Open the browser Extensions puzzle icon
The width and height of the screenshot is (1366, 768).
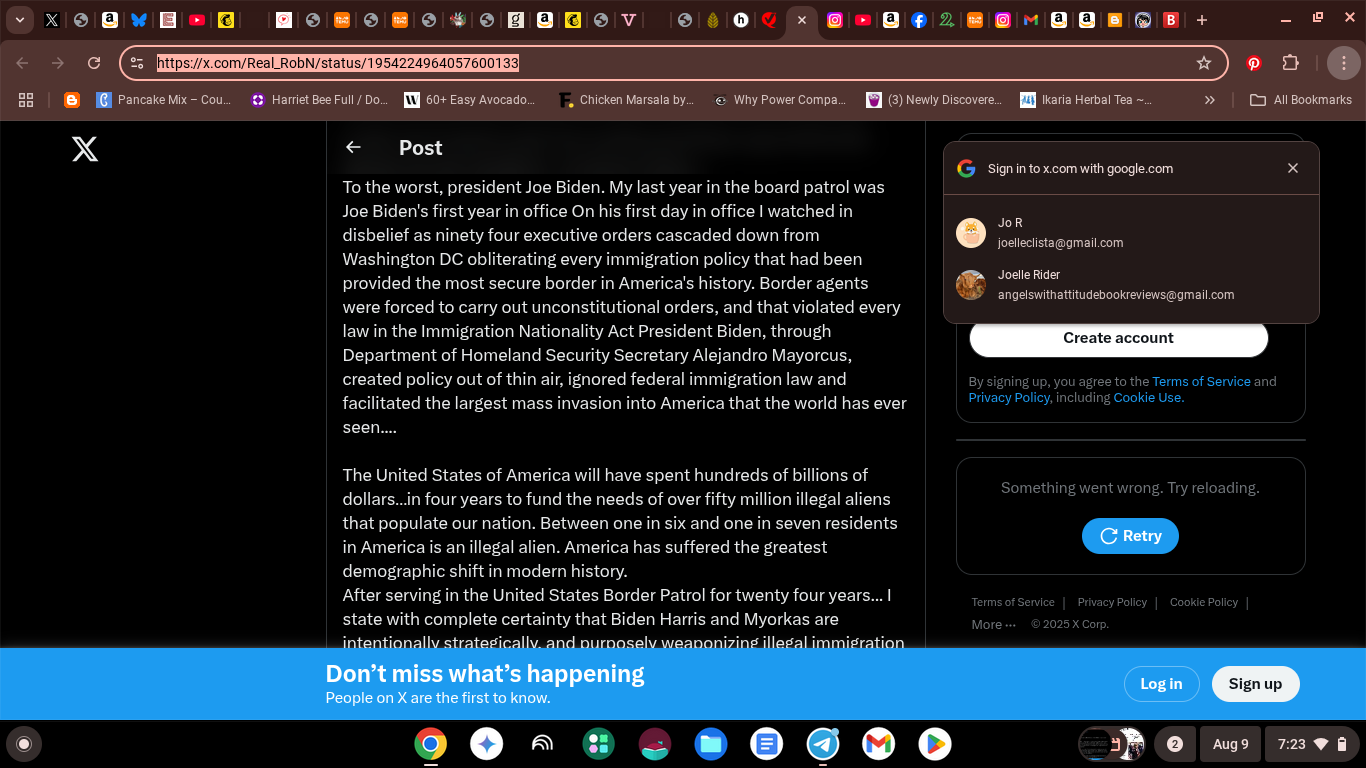click(x=1291, y=63)
